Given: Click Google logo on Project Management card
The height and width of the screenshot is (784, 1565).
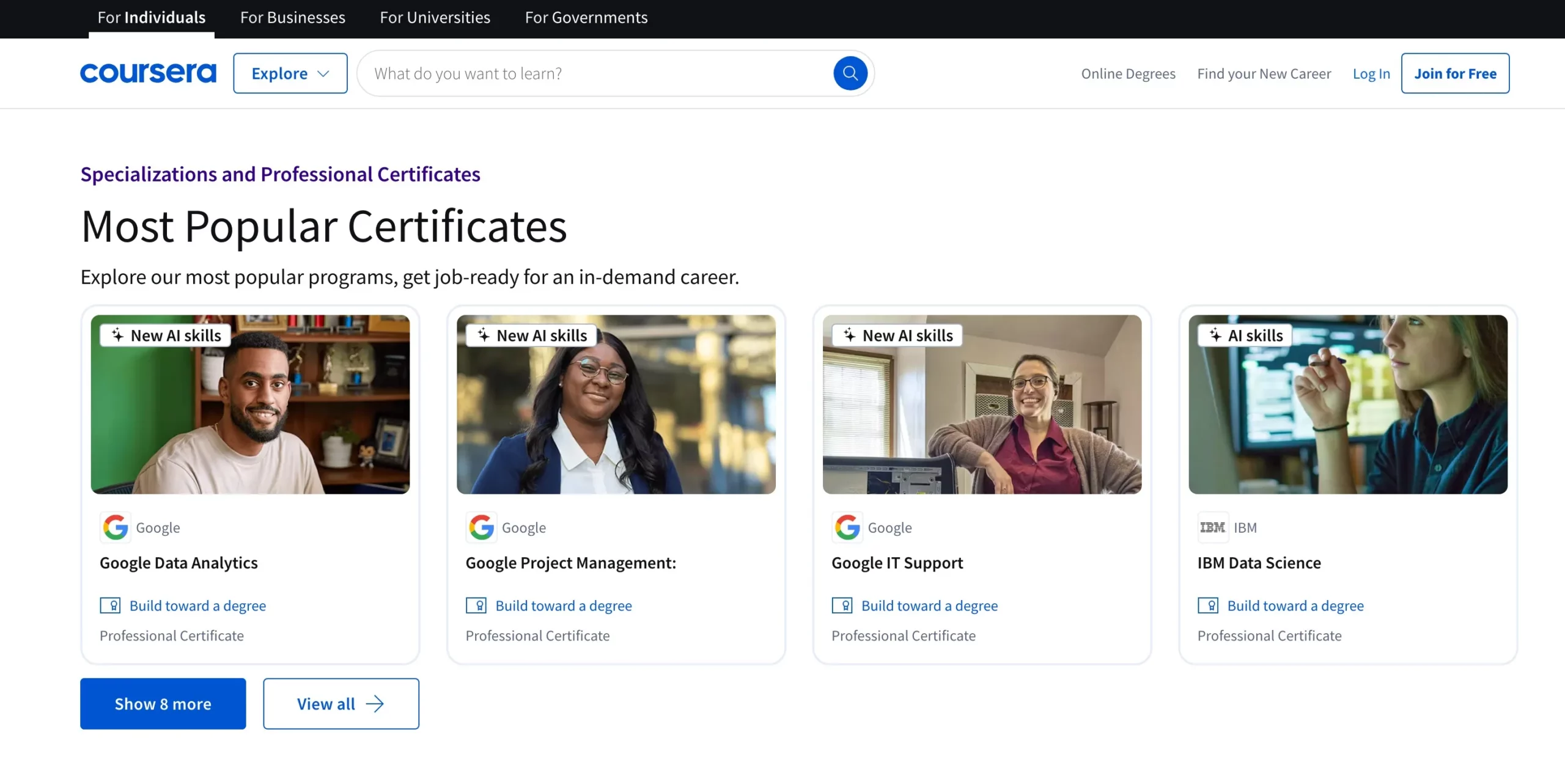Looking at the screenshot, I should tap(481, 527).
